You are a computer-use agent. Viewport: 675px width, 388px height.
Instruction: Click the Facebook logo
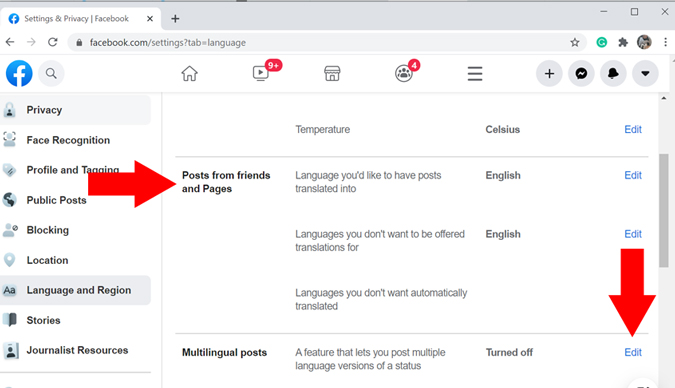coord(19,73)
